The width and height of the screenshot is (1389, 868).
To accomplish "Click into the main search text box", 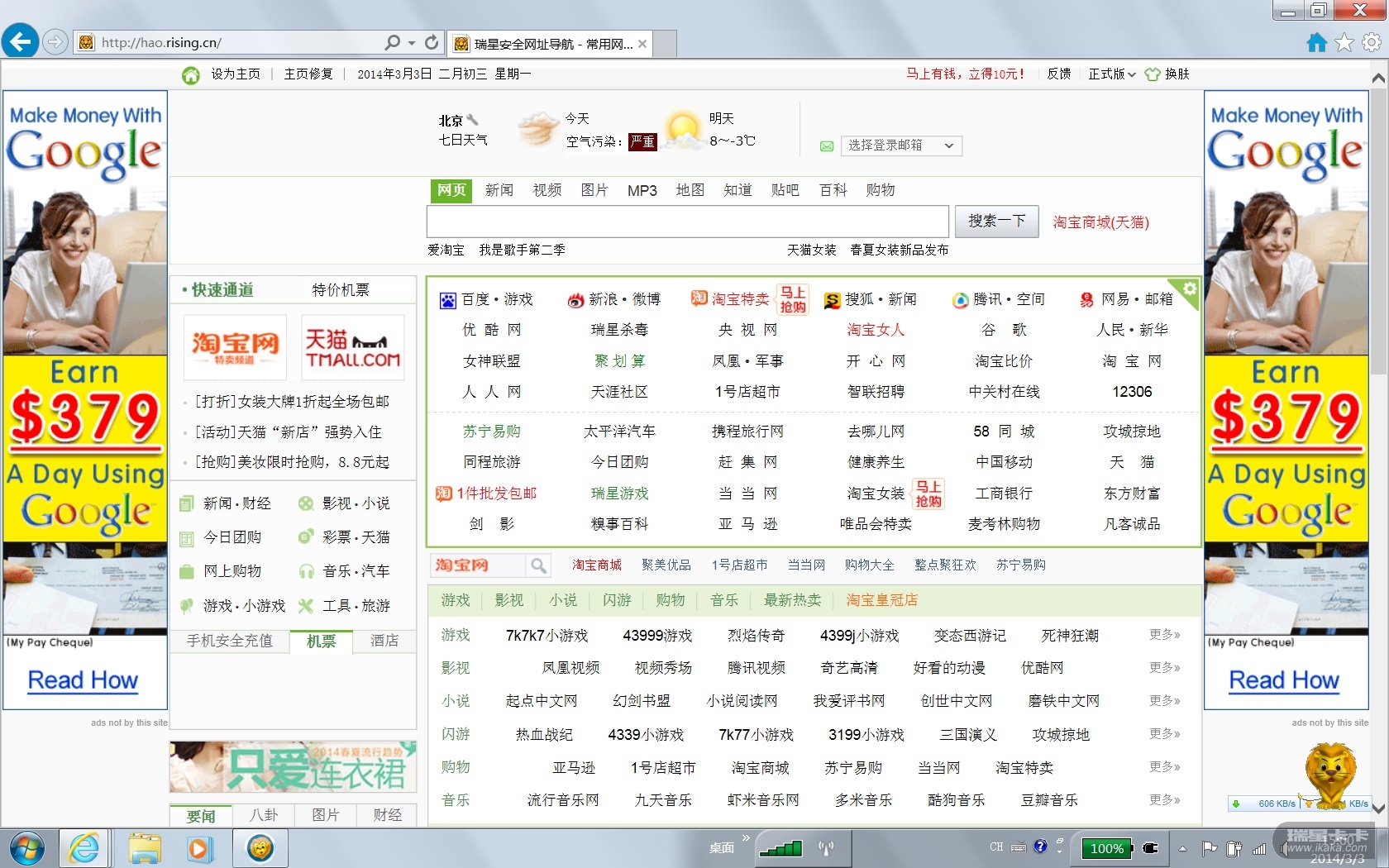I will 687,222.
